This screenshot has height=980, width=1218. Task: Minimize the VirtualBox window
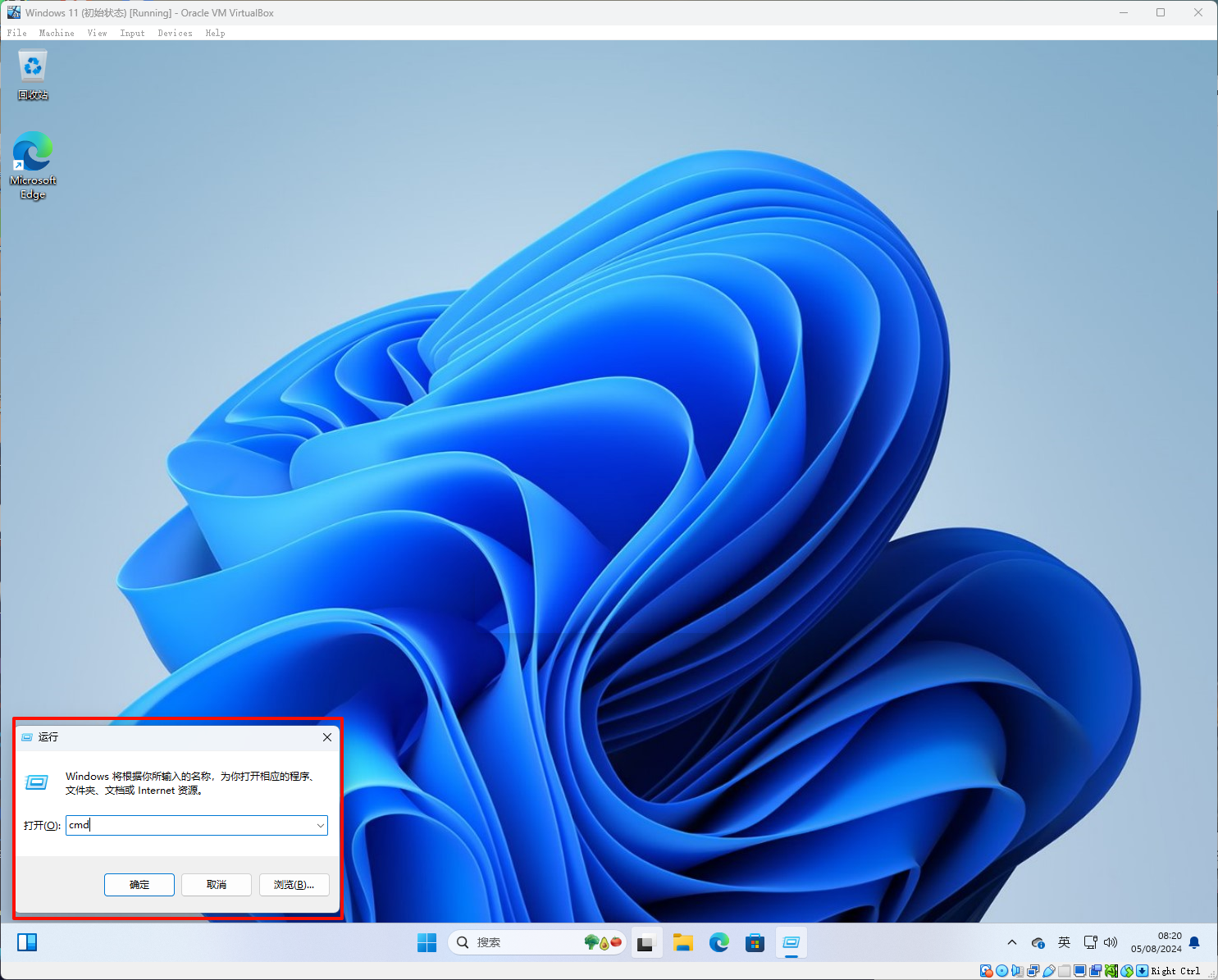[x=1124, y=12]
